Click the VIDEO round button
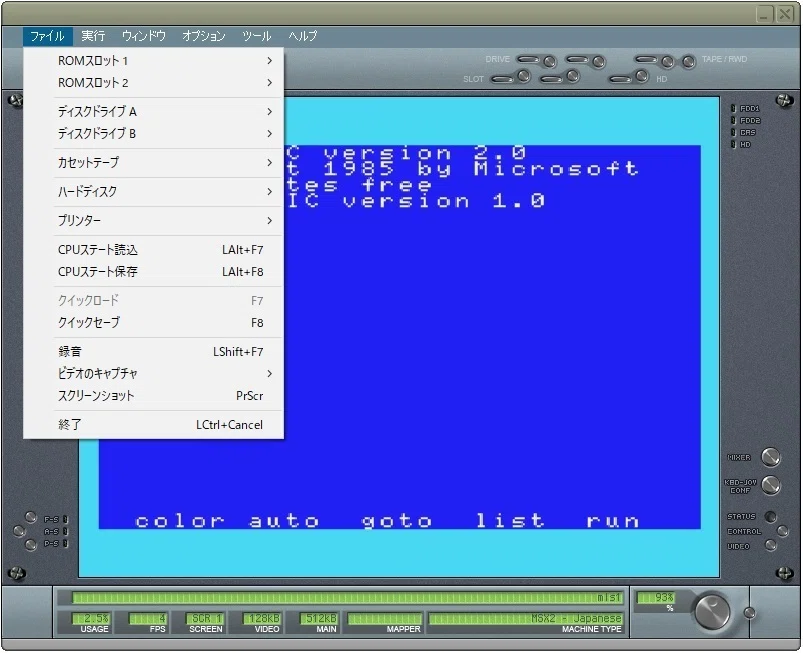 pos(770,545)
